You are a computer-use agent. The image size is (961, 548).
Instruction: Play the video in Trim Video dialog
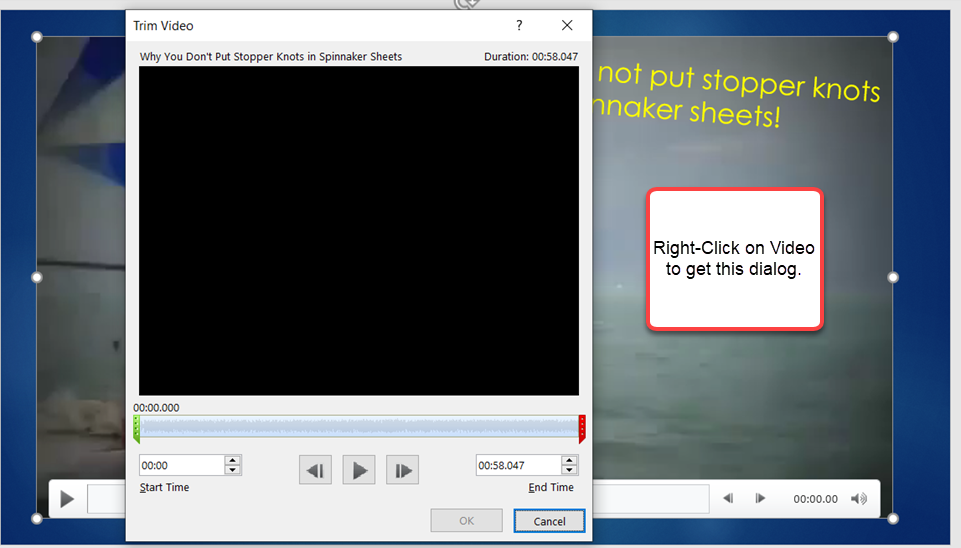point(359,470)
